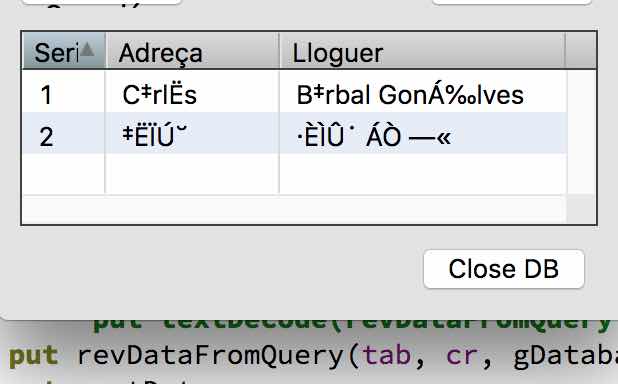618x384 pixels.
Task: Sort table by Adreça column
Action: tap(193, 51)
